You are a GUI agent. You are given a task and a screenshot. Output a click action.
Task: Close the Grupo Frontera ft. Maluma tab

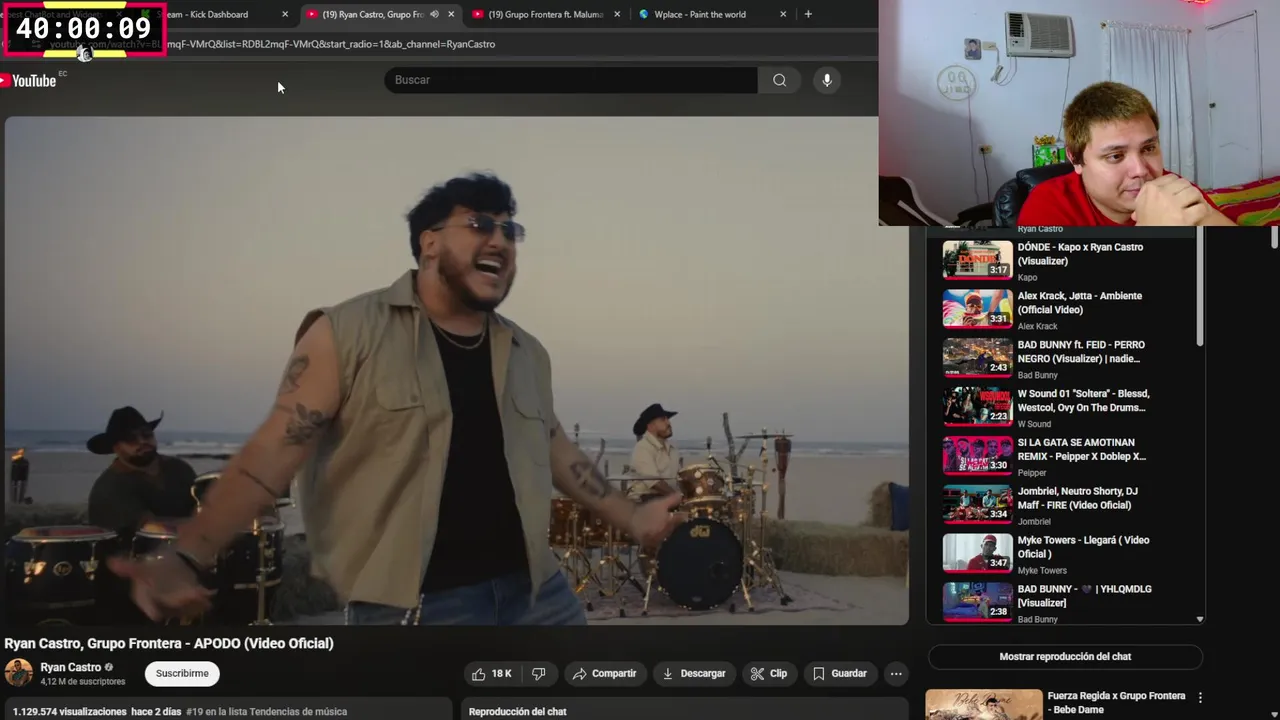click(x=617, y=14)
